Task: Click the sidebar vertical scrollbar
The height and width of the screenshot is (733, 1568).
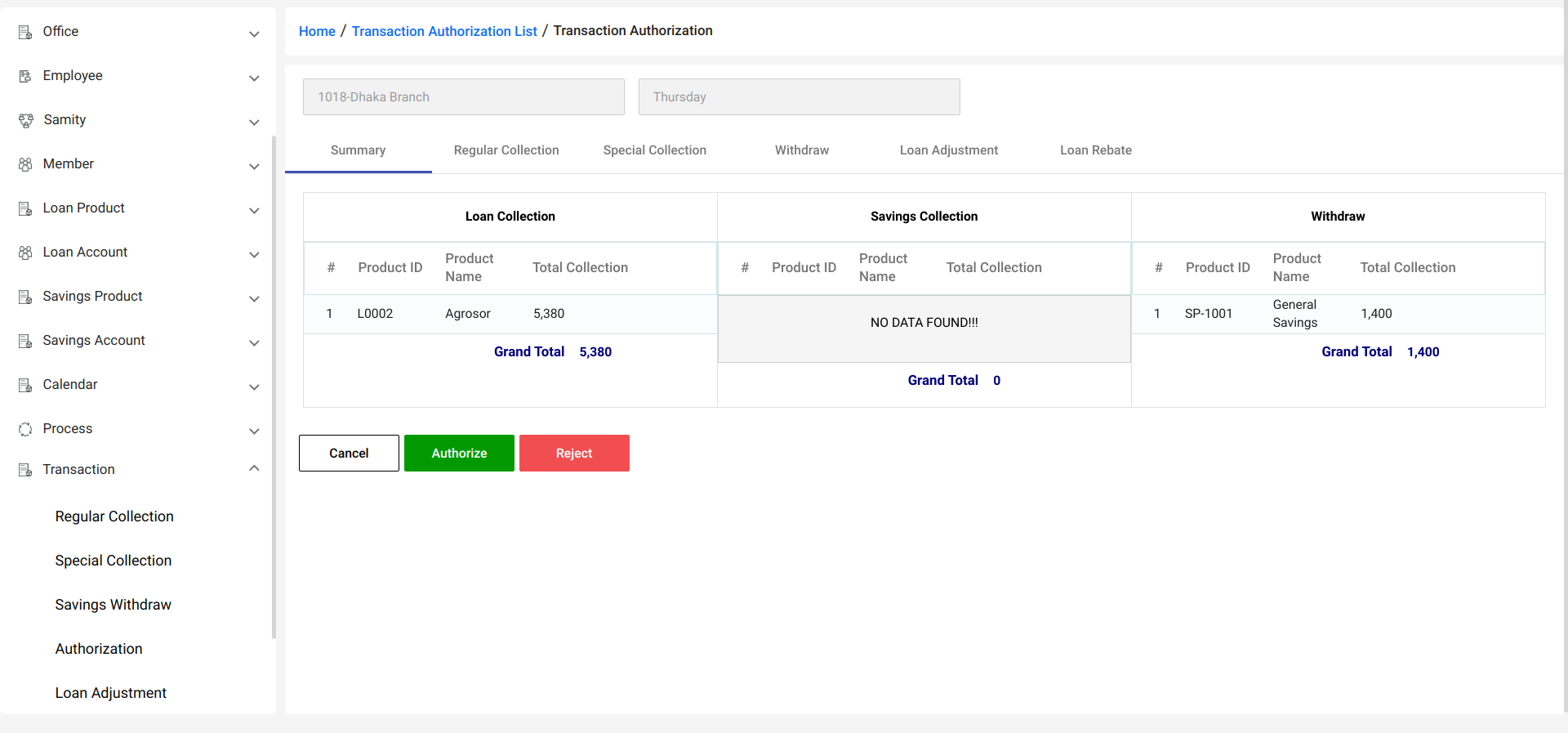Action: click(274, 387)
